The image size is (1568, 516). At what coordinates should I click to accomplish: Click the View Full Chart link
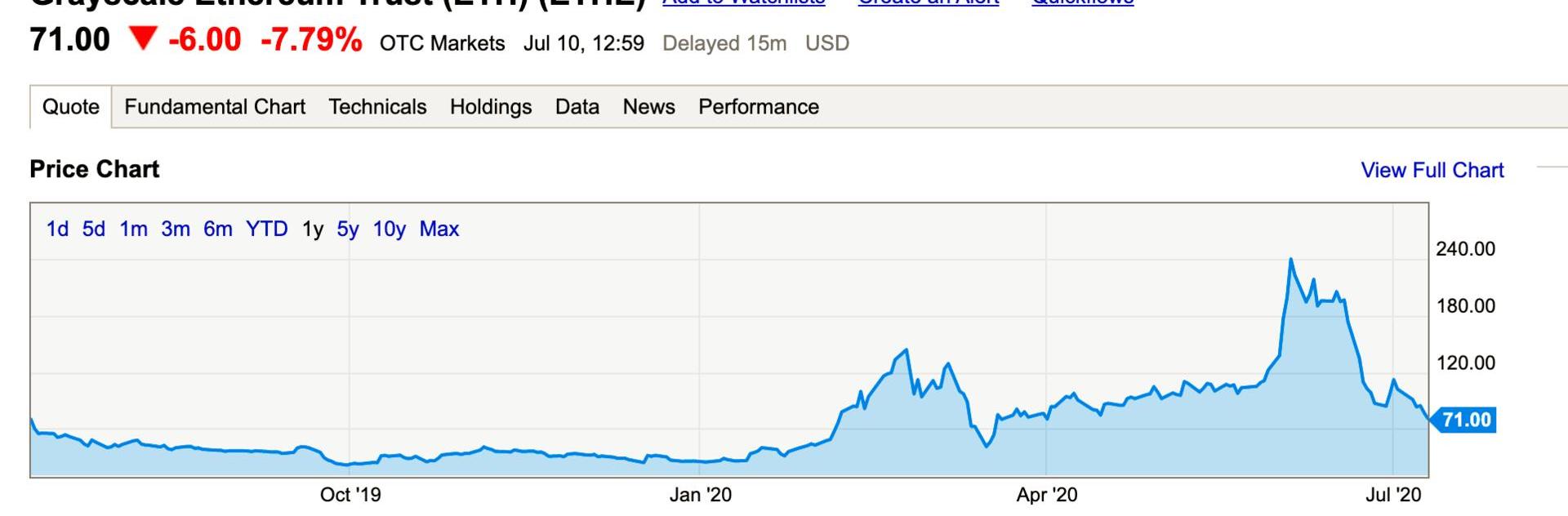coord(1432,170)
